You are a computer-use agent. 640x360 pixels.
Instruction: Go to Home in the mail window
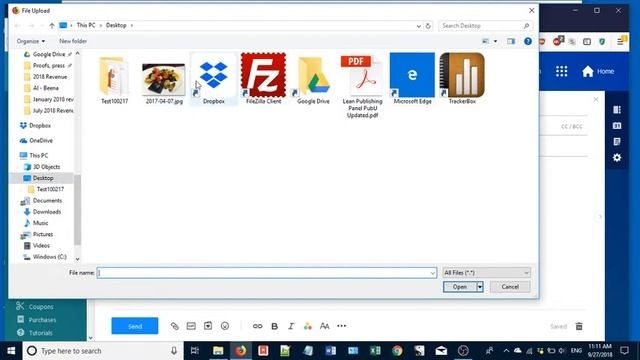pyautogui.click(x=598, y=71)
